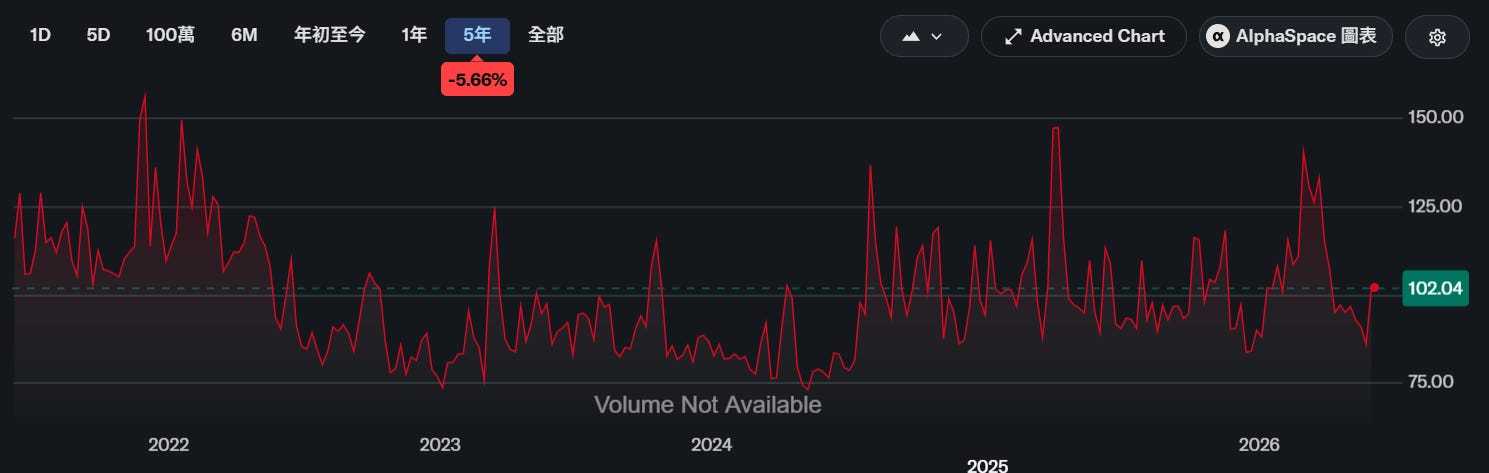Click the active 5年 range tab

(477, 35)
